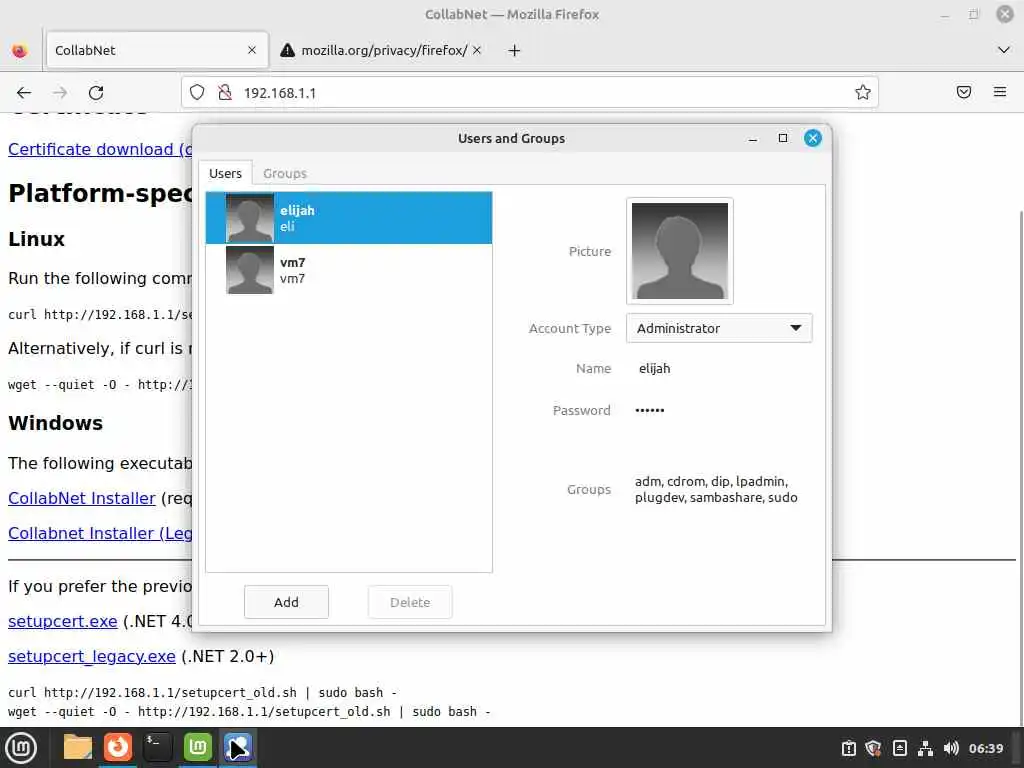The height and width of the screenshot is (768, 1024).
Task: Open the Groups tab in Users and Groups
Action: pyautogui.click(x=285, y=173)
